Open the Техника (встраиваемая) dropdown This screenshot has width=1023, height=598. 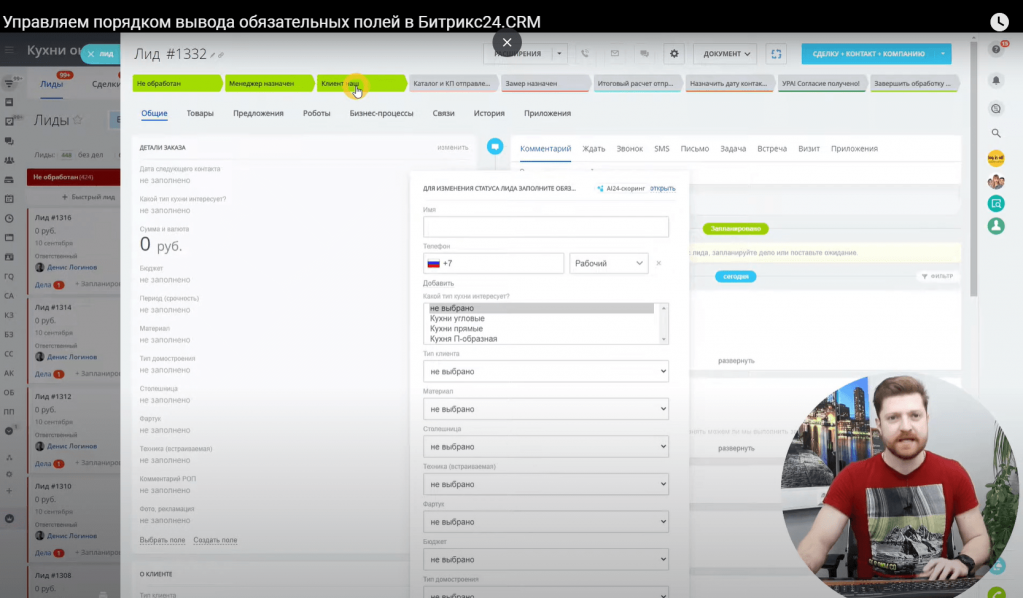(x=545, y=484)
